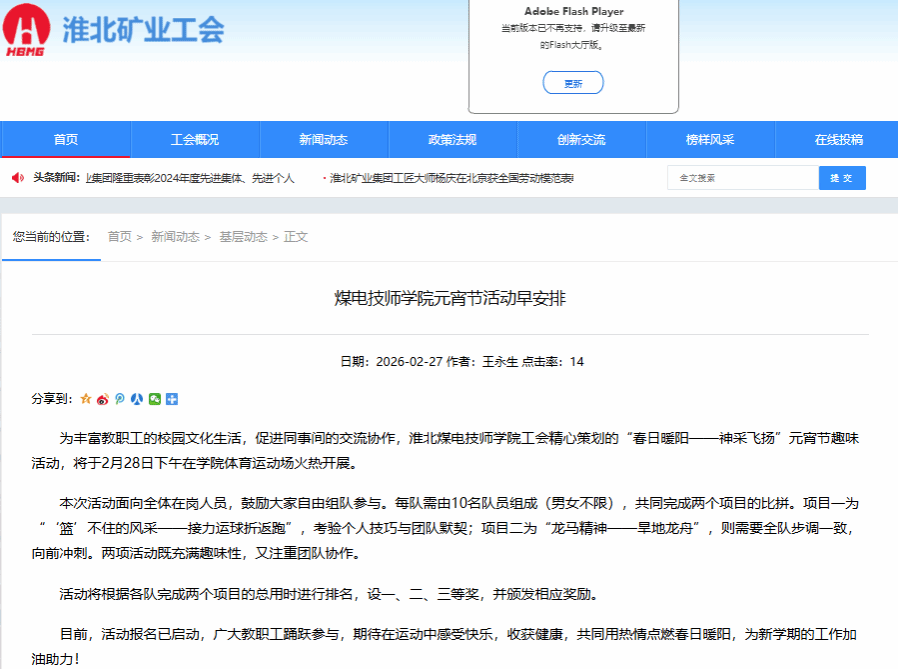Click the HBMG logo

25,31
